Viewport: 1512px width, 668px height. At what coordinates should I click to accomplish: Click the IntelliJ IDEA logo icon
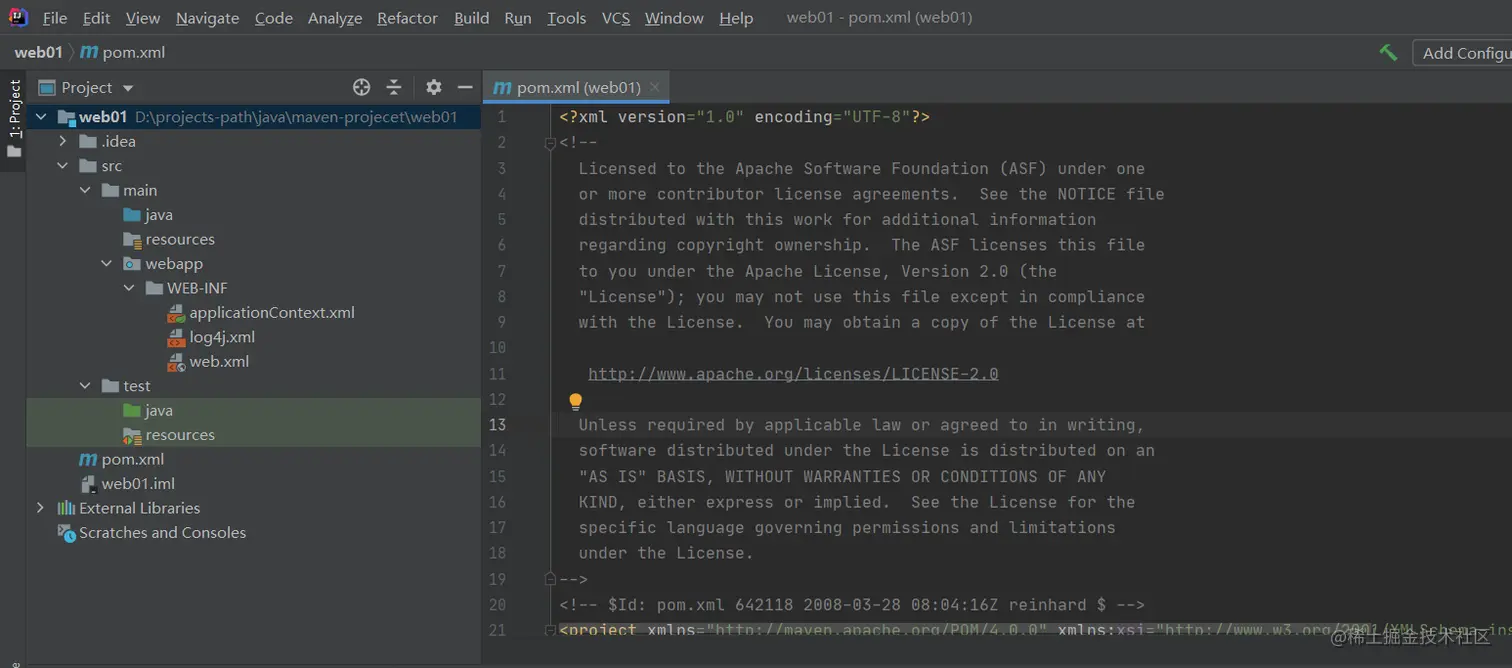click(x=18, y=17)
